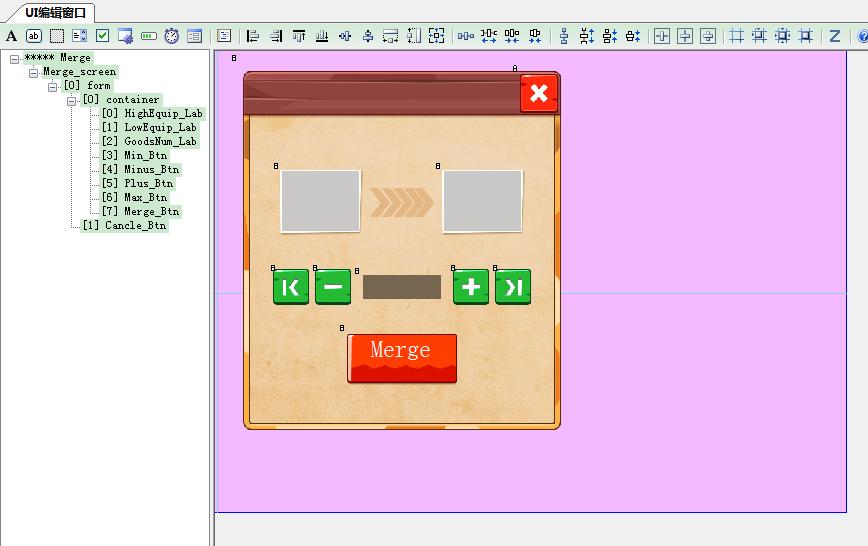Align selected controls to bottom edges
Viewport: 868px width, 546px height.
click(x=322, y=36)
